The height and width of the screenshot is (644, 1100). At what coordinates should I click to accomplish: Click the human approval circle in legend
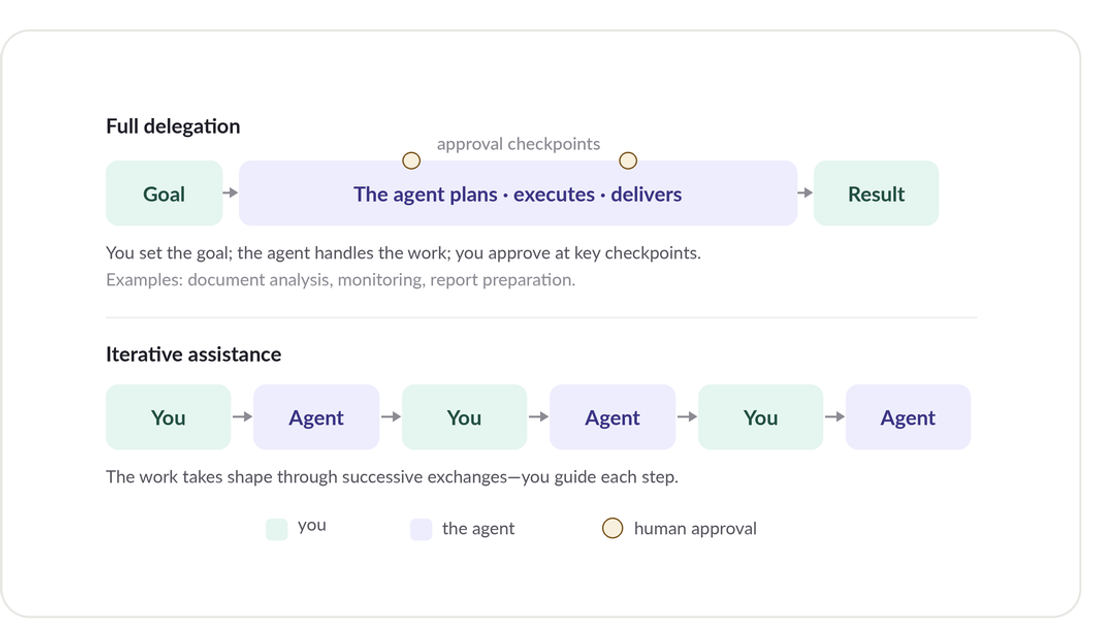click(x=612, y=528)
